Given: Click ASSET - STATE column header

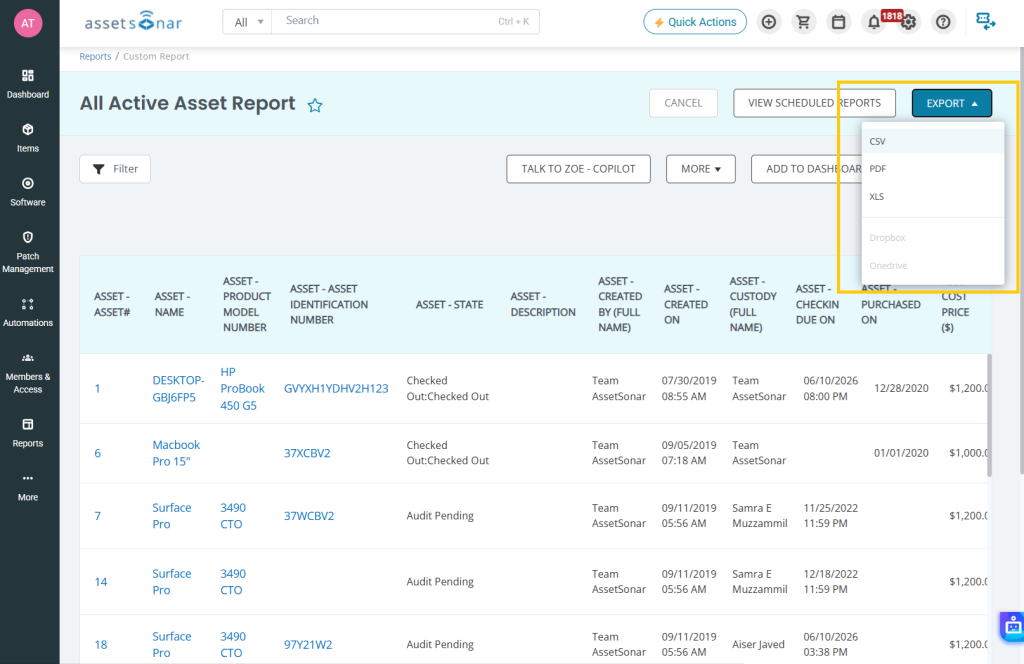Looking at the screenshot, I should coord(449,304).
